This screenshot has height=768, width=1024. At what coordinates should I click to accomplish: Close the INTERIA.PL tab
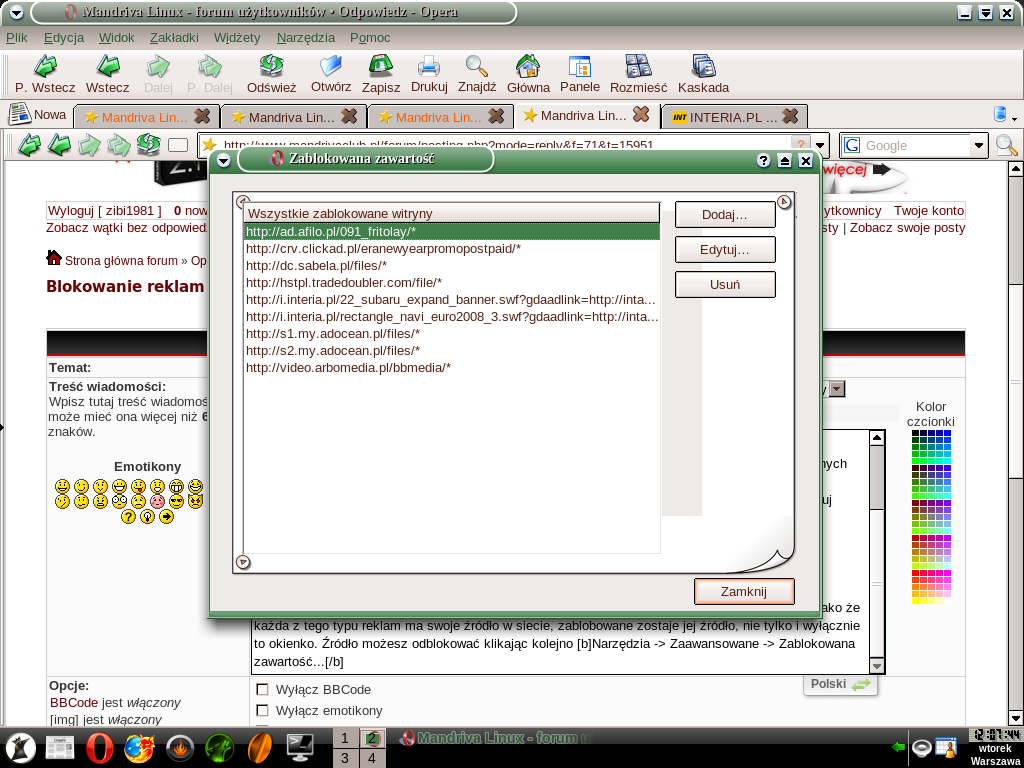pos(790,116)
